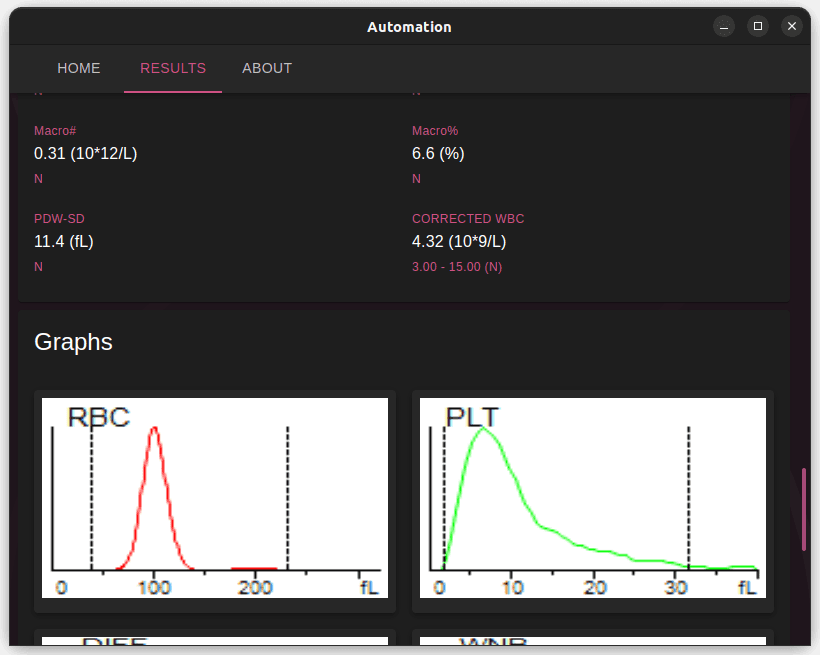This screenshot has width=820, height=655.
Task: Switch to the ABOUT tab
Action: click(267, 68)
